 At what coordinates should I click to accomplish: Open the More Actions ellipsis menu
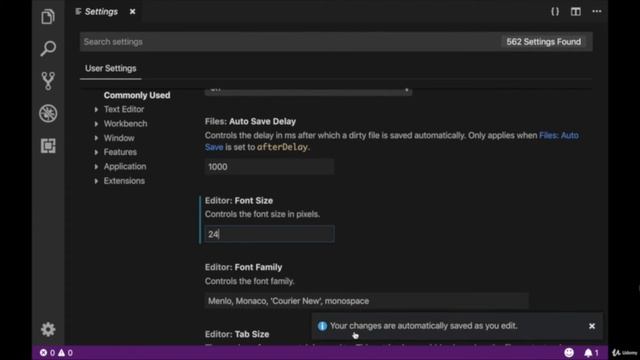[597, 11]
